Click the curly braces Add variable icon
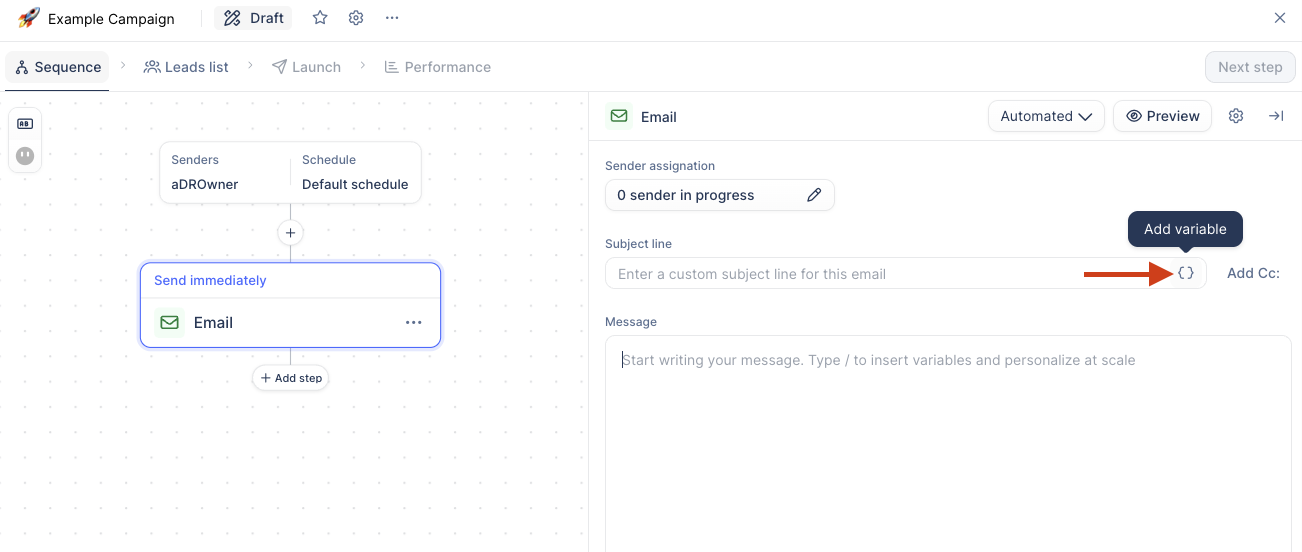1302x552 pixels. tap(1186, 273)
